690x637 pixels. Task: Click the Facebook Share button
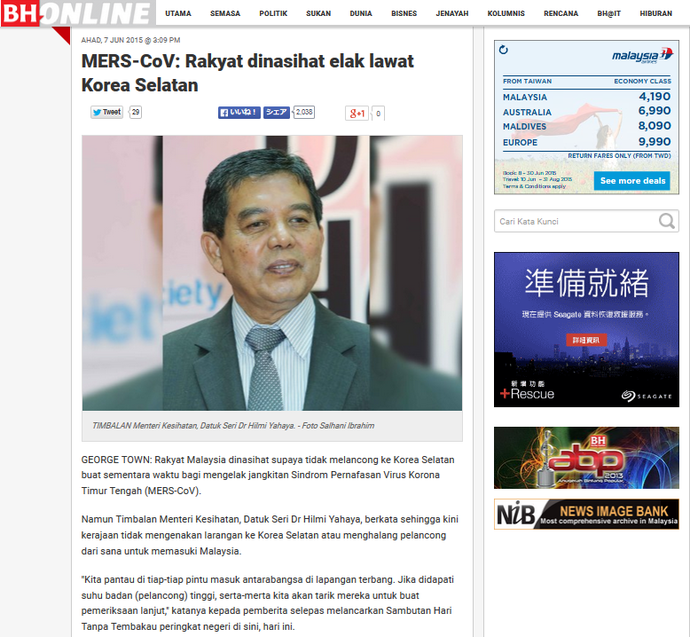276,113
